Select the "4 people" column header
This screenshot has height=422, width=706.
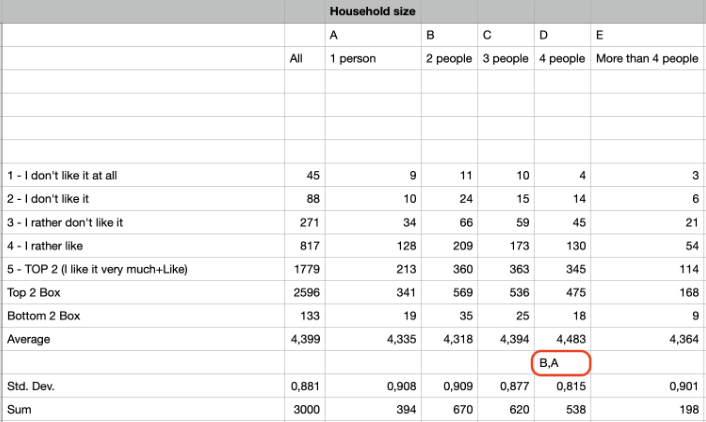[562, 58]
